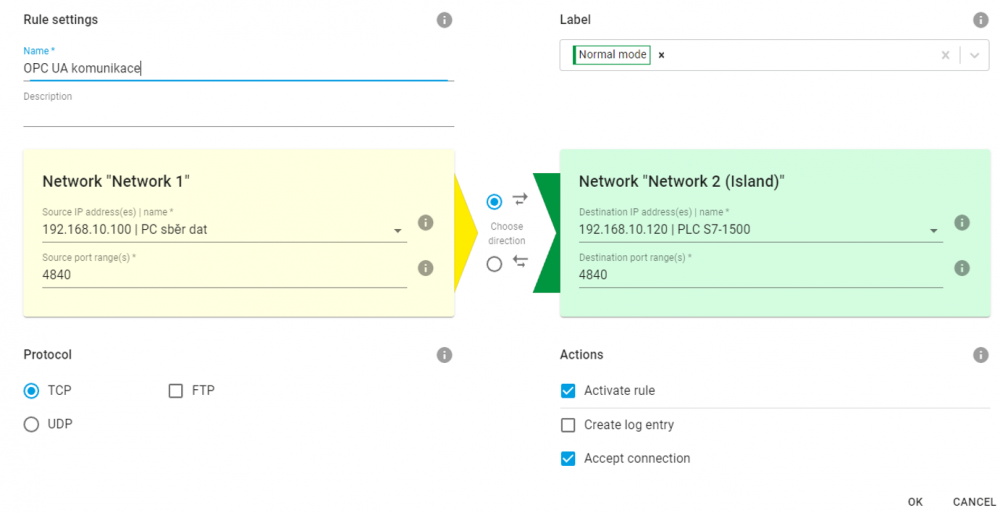Expand the Source IP address dropdown

(x=398, y=230)
